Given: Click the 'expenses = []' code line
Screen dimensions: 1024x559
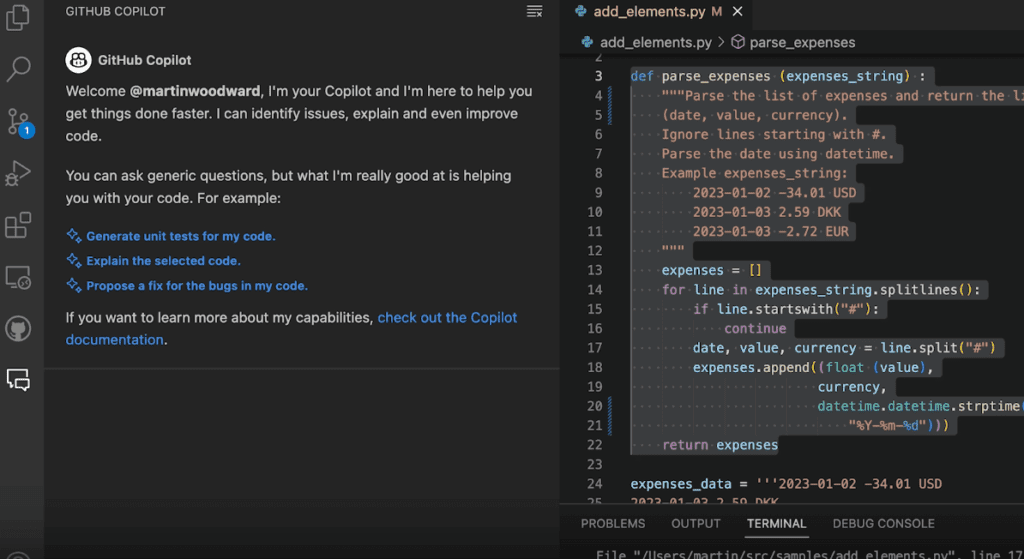Looking at the screenshot, I should pos(711,270).
